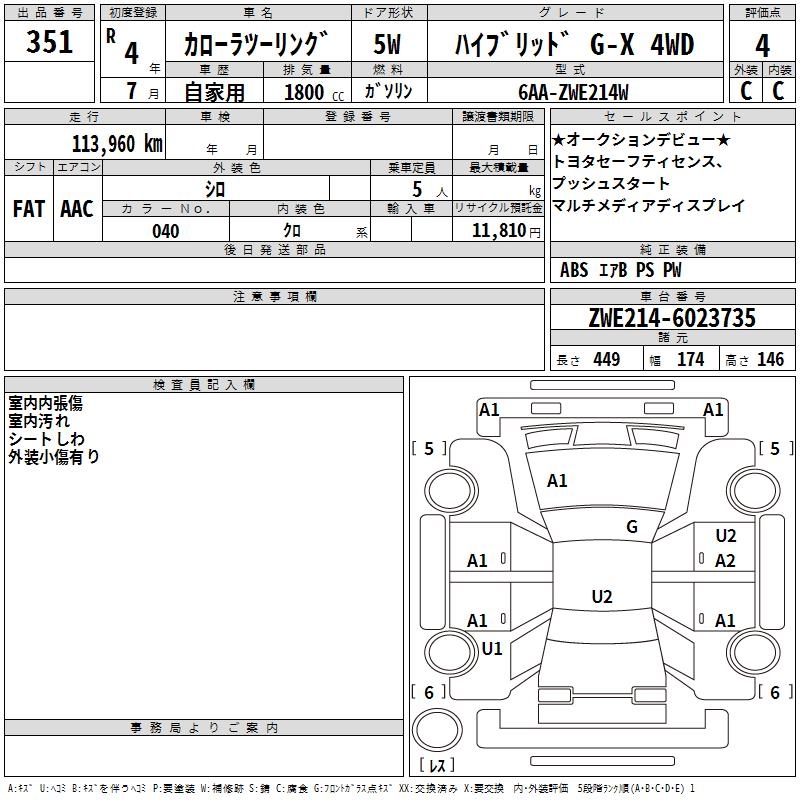Viewport: 800px width, 800px height.
Task: Click the 後日発送部品 header
Action: click(274, 249)
